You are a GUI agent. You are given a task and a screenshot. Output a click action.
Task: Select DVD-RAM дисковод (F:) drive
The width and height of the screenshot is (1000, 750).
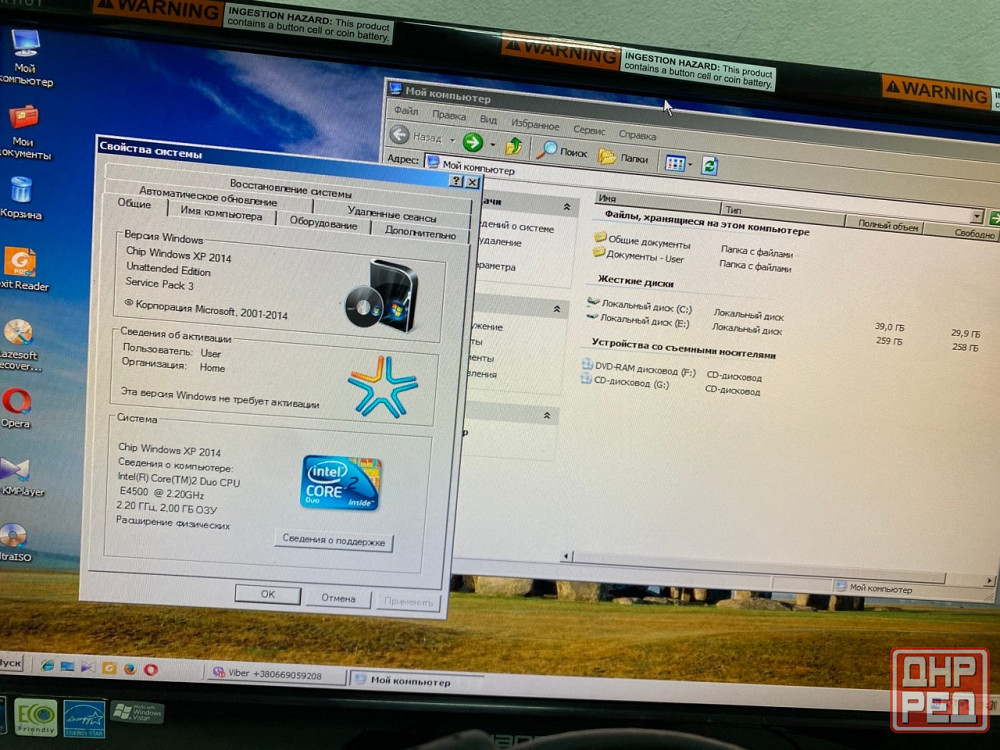(x=638, y=368)
